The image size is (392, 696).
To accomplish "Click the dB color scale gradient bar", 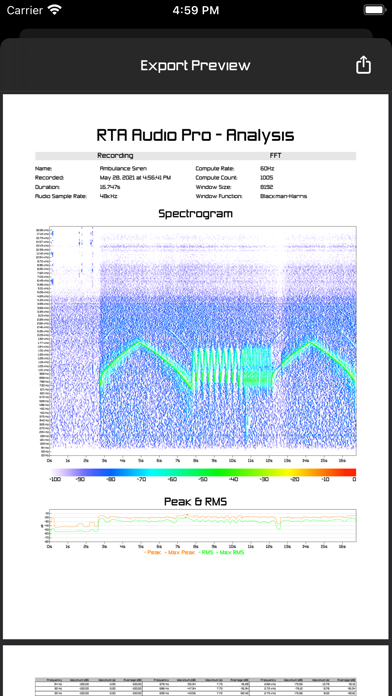I will [x=202, y=472].
